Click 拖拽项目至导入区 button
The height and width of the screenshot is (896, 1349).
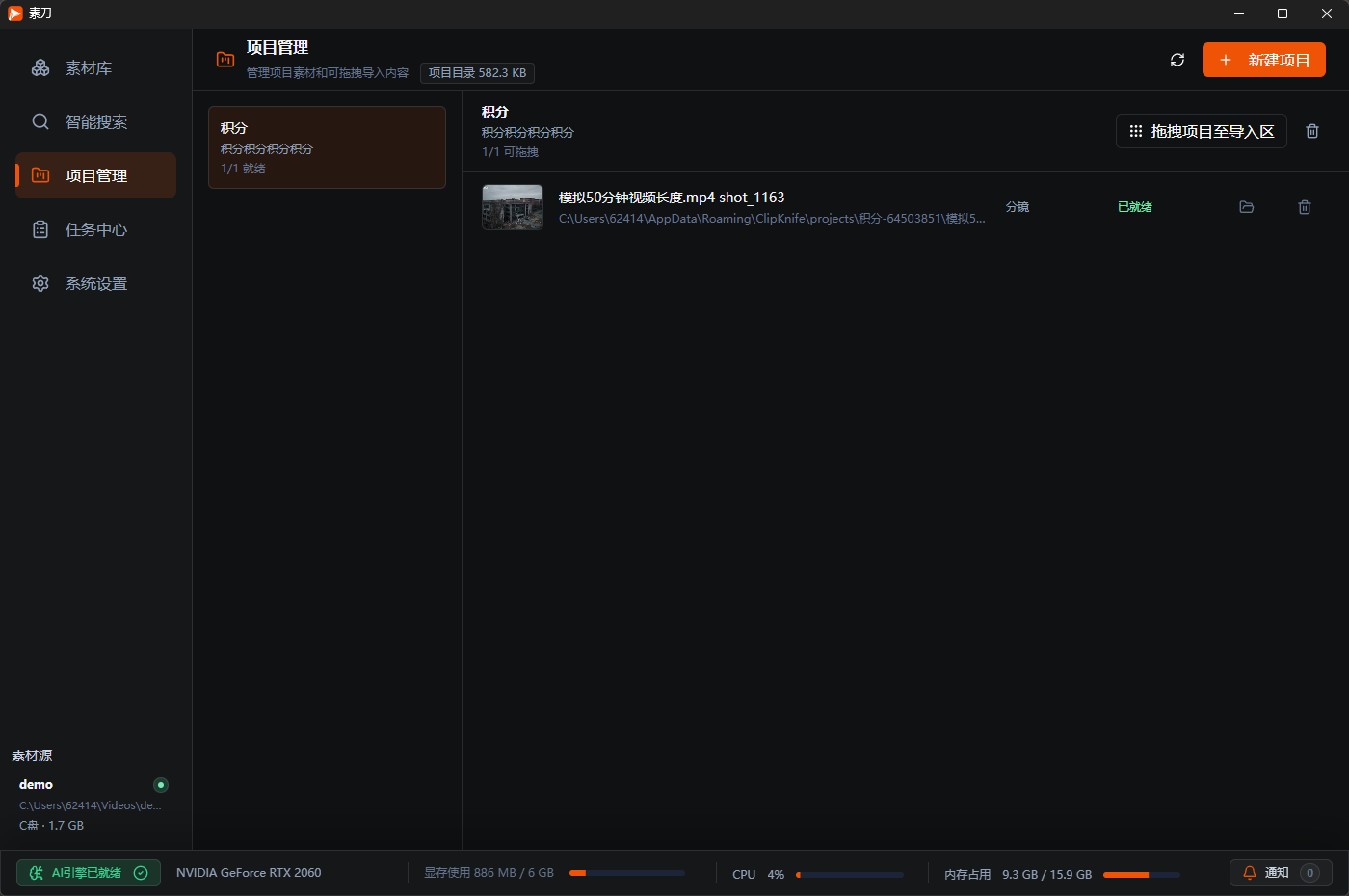(x=1202, y=131)
